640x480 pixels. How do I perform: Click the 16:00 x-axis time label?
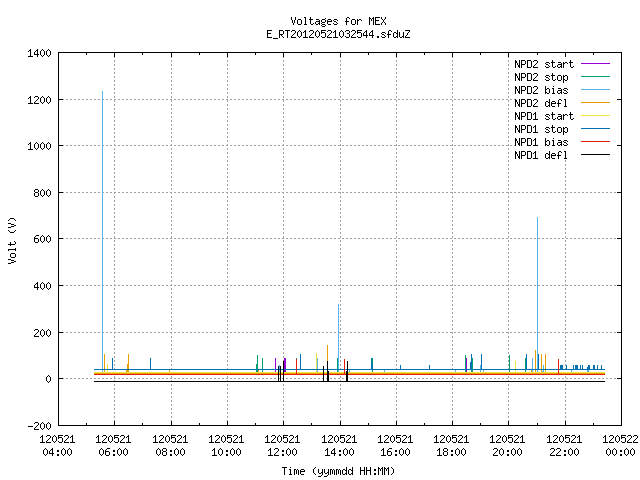(395, 452)
